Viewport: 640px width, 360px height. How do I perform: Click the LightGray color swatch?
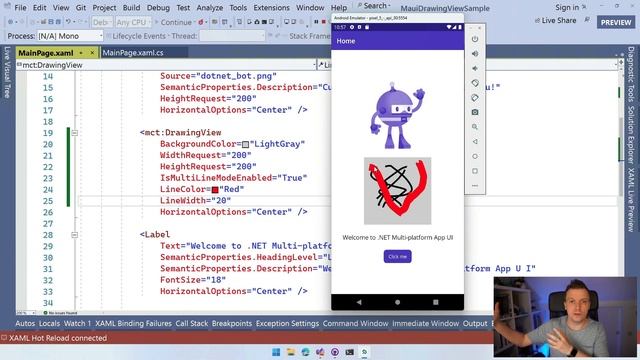click(x=245, y=144)
